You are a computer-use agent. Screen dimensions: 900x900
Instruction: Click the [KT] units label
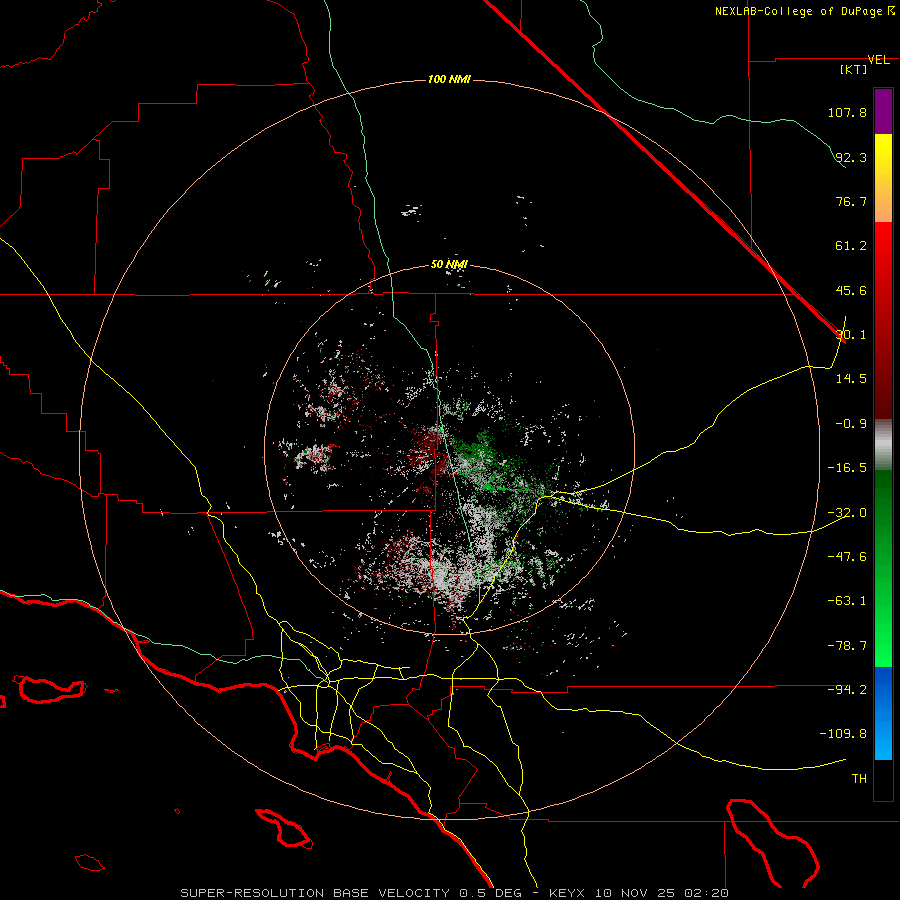point(854,69)
